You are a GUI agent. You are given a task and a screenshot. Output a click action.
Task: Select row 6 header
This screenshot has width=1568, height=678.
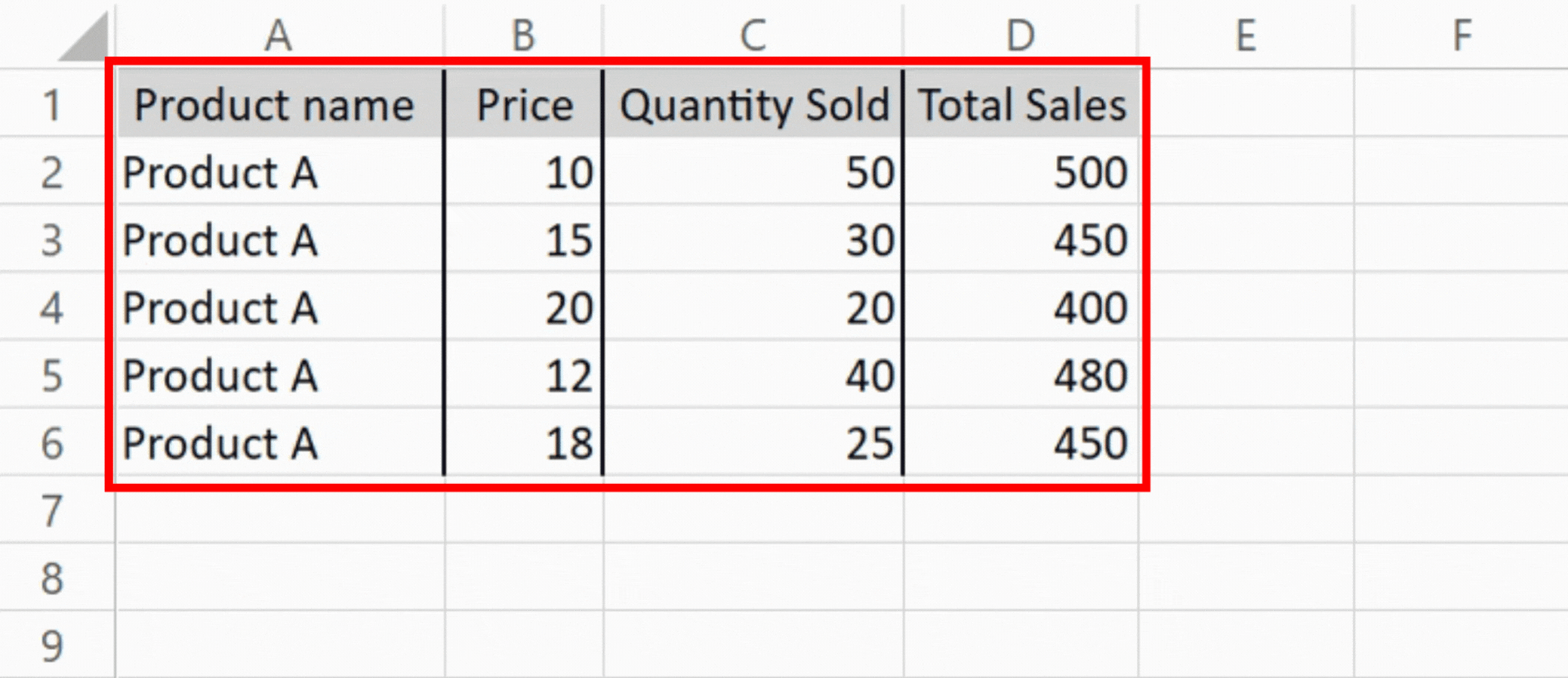tap(51, 443)
